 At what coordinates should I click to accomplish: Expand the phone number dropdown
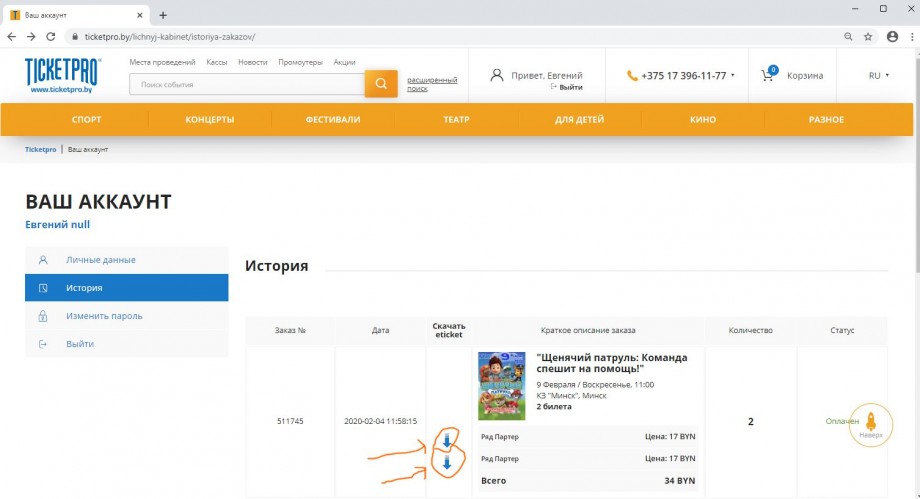coord(733,75)
